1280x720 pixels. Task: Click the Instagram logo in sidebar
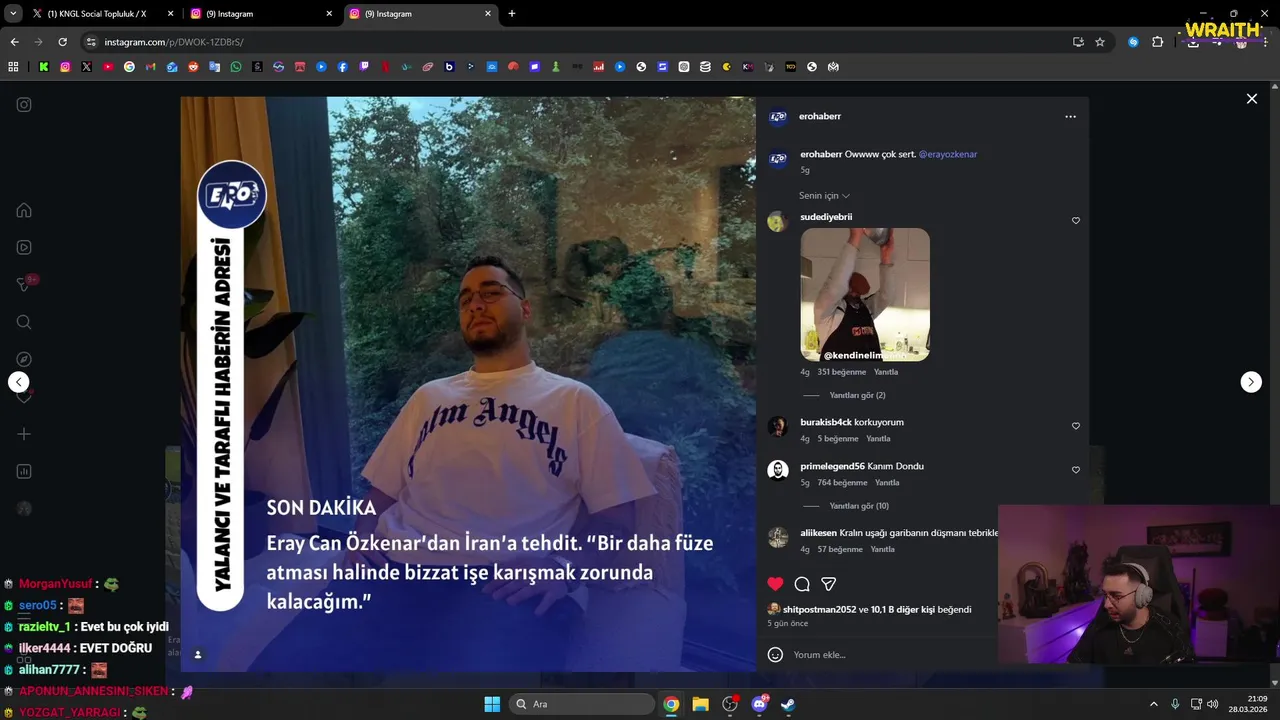click(24, 104)
